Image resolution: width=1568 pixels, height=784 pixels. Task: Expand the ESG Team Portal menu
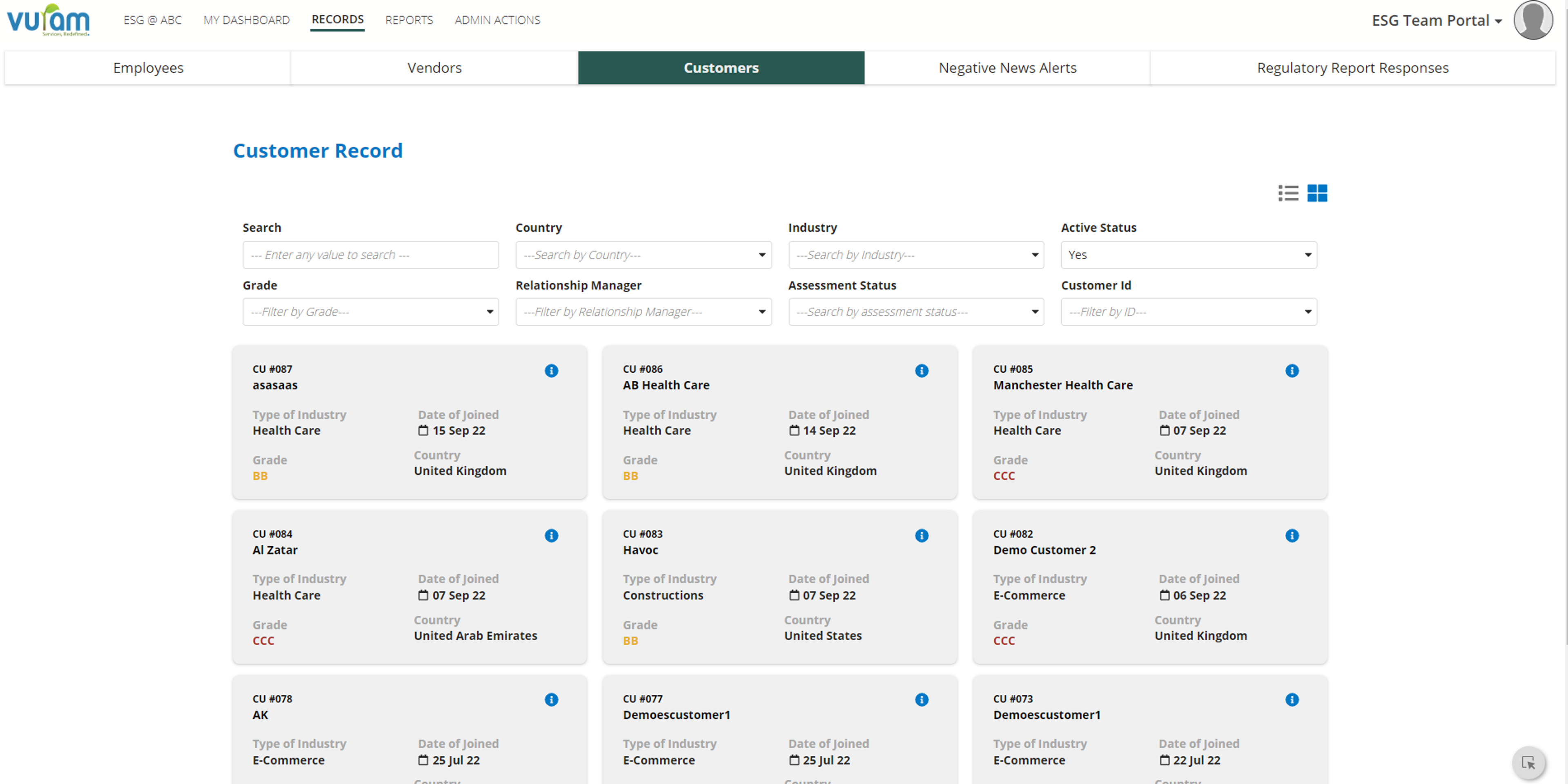(1437, 20)
